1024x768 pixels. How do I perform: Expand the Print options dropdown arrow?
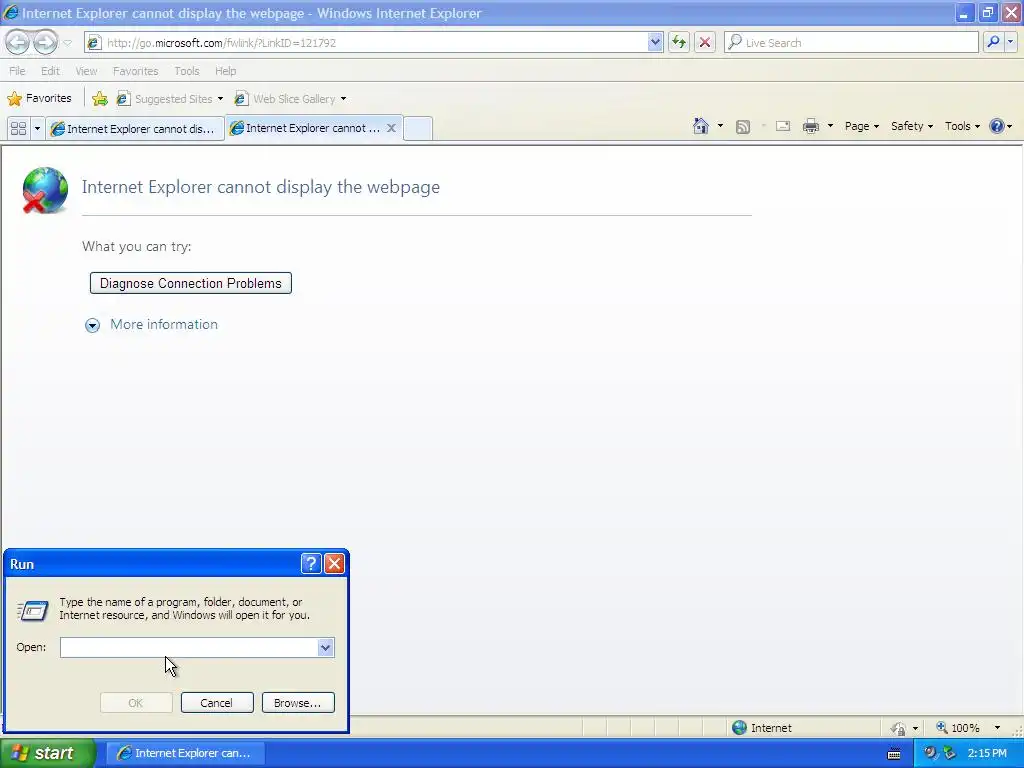(x=830, y=126)
